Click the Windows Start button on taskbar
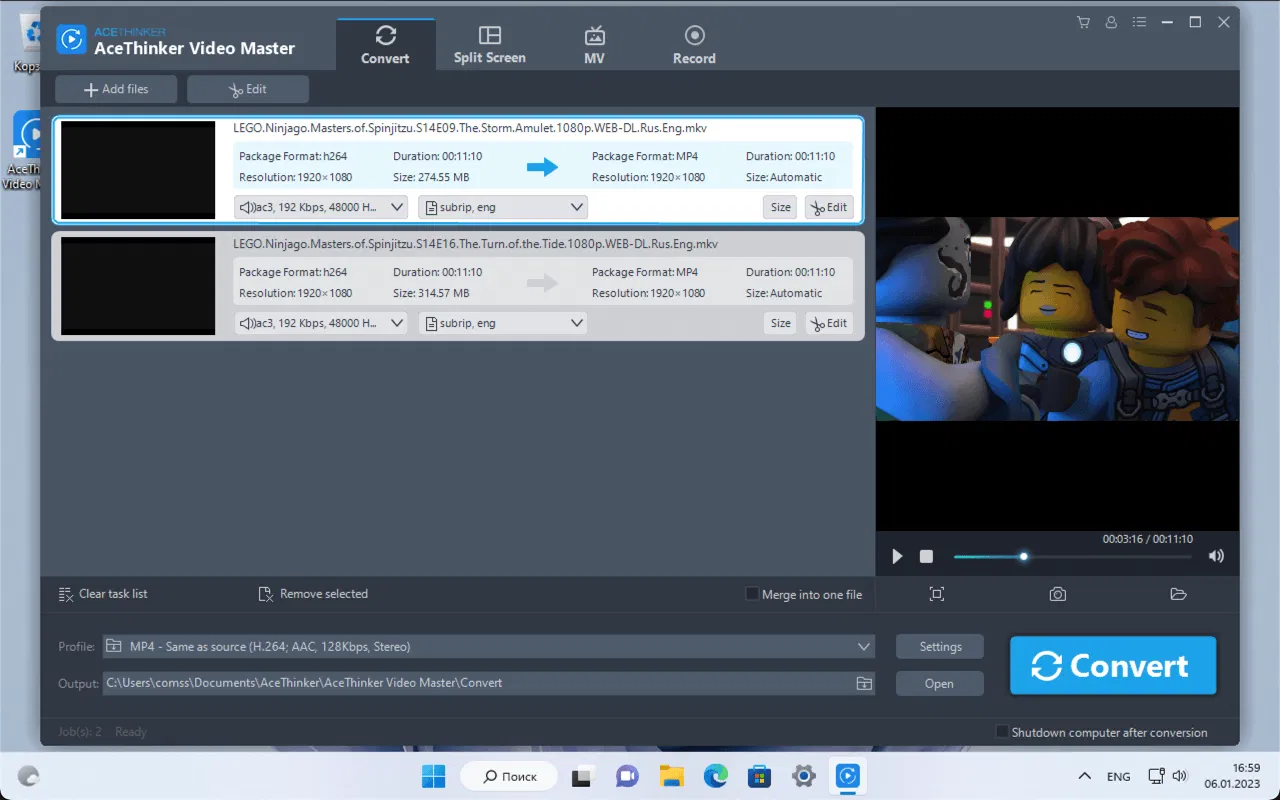Screen dimensions: 1280x800 tap(434, 776)
